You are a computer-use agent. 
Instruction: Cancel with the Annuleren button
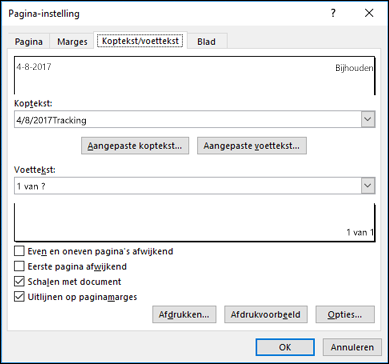click(352, 347)
